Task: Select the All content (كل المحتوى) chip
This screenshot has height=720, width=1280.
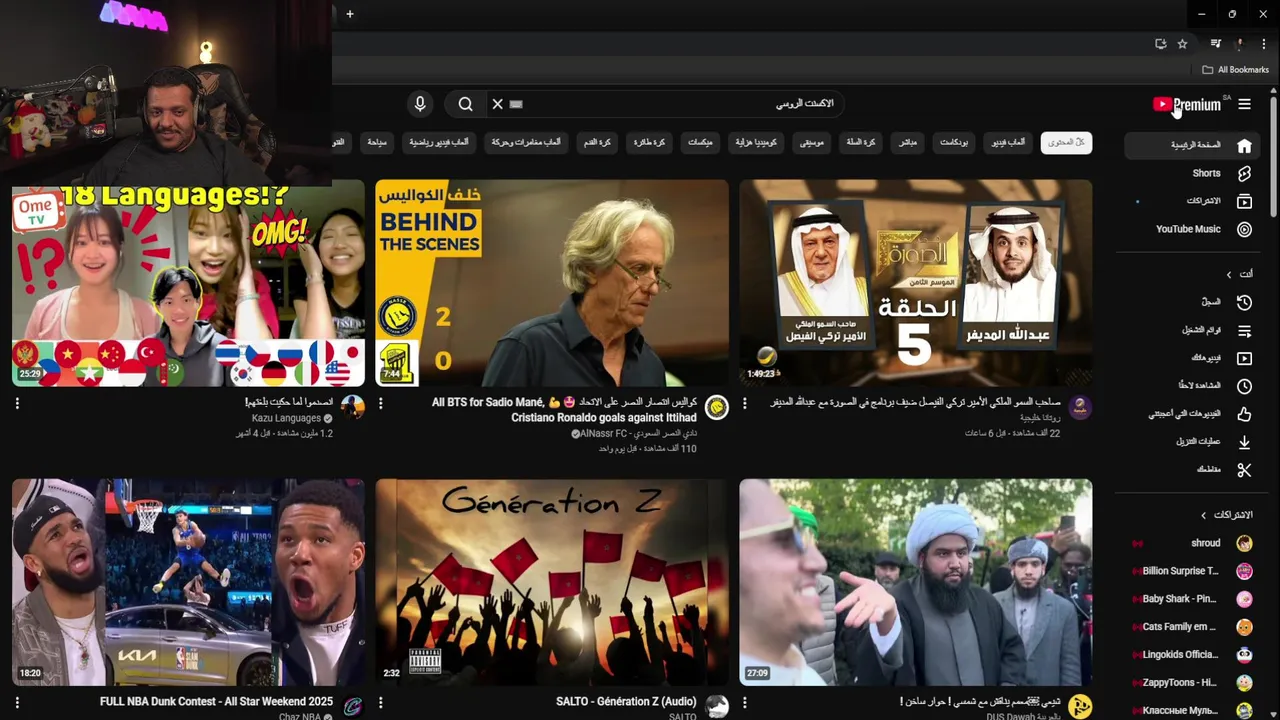Action: tap(1066, 143)
